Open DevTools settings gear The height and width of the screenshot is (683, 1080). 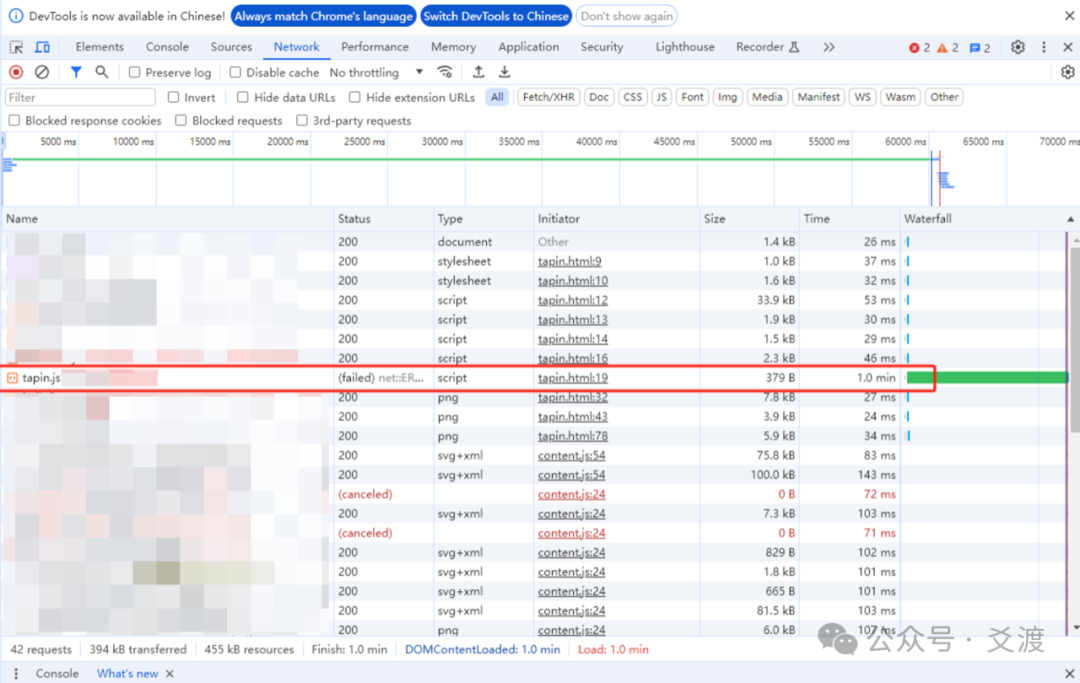click(1018, 46)
